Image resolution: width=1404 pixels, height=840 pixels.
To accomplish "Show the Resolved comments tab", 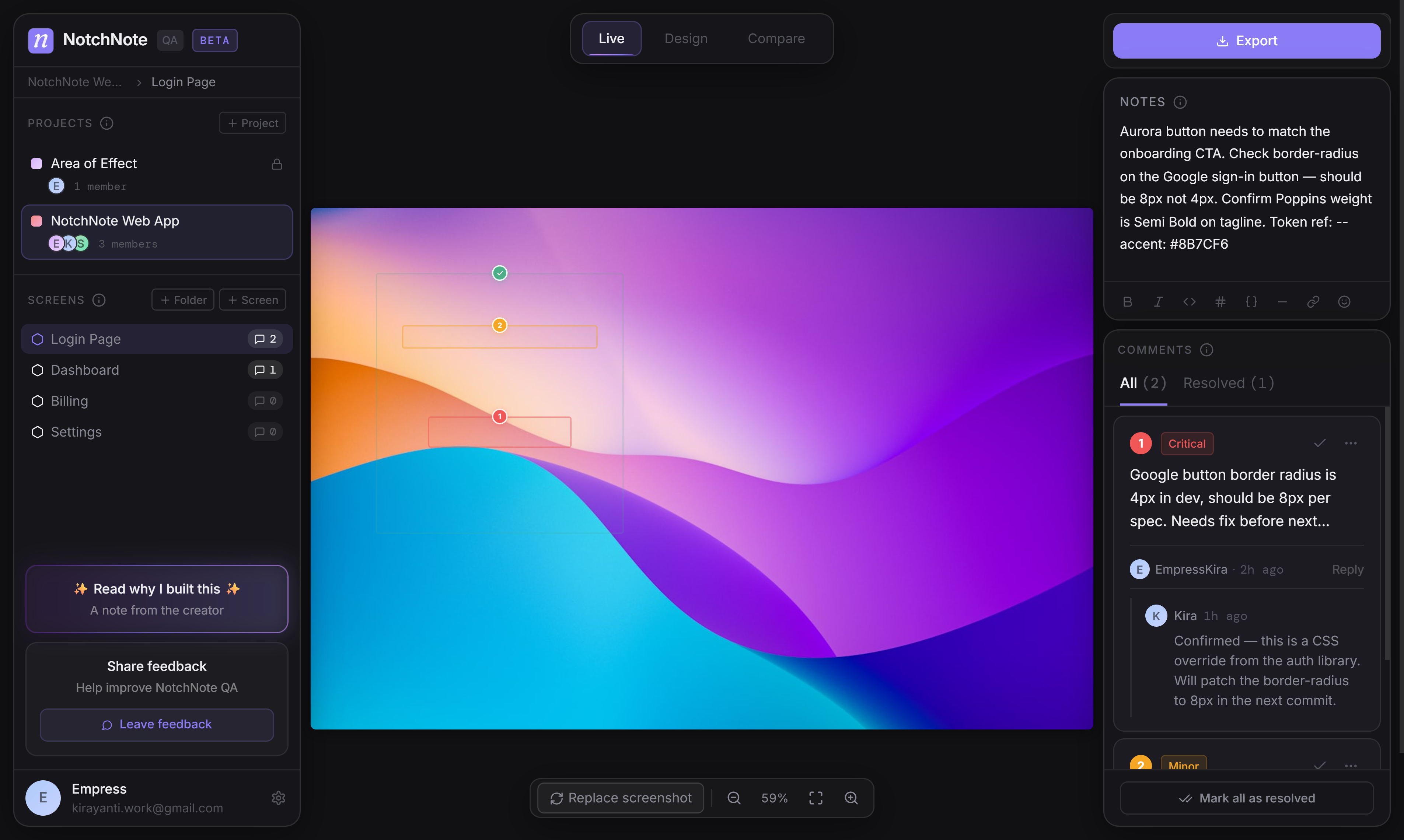I will (1228, 383).
